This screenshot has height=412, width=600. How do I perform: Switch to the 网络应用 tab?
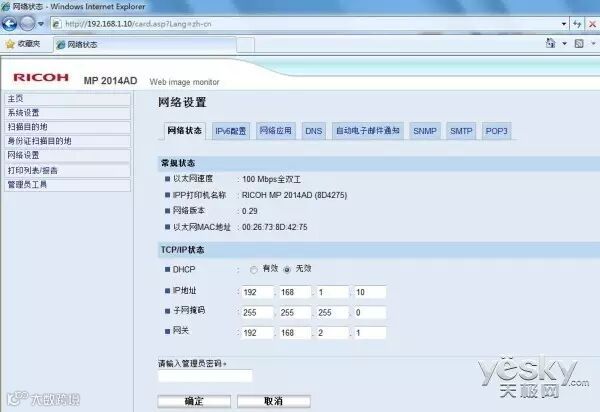tap(276, 131)
